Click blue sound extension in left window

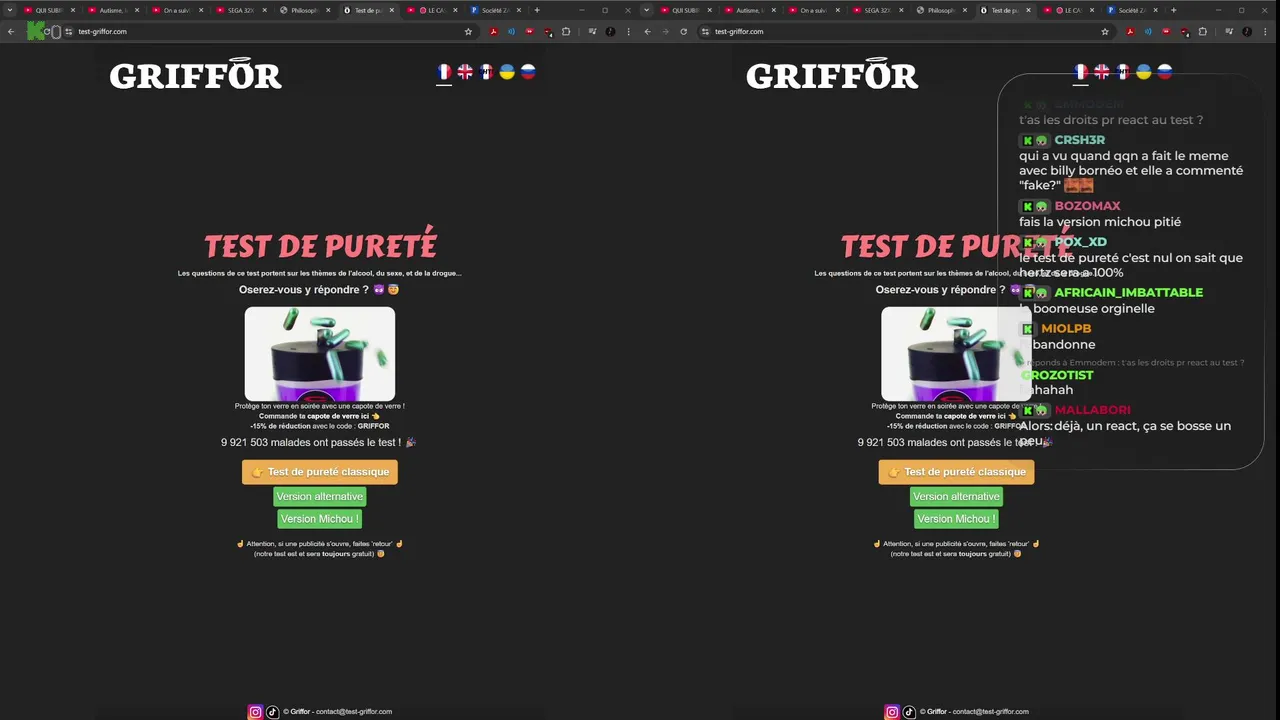(x=511, y=31)
